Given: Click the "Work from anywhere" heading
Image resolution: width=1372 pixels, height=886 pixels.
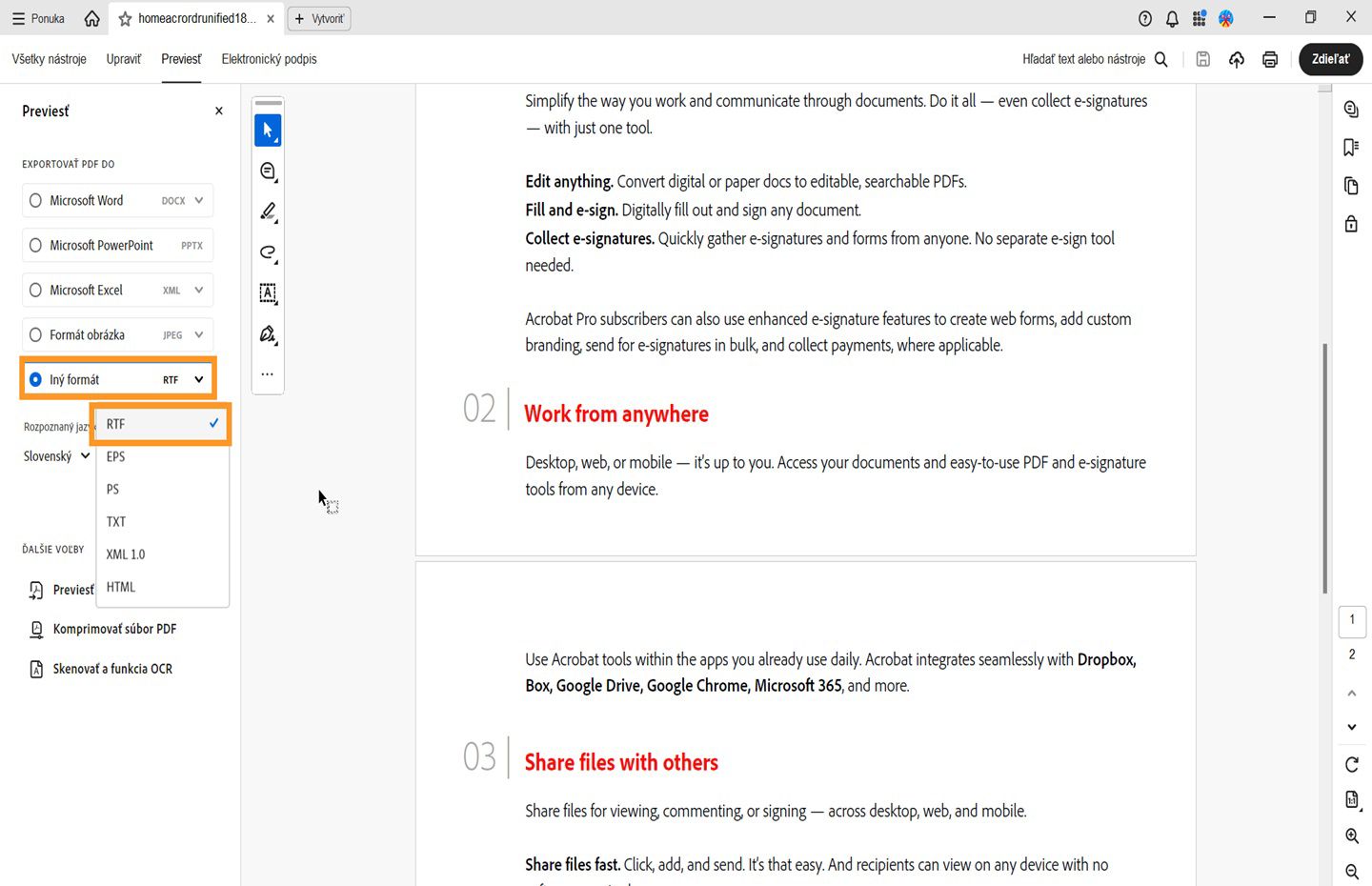Looking at the screenshot, I should pos(616,414).
